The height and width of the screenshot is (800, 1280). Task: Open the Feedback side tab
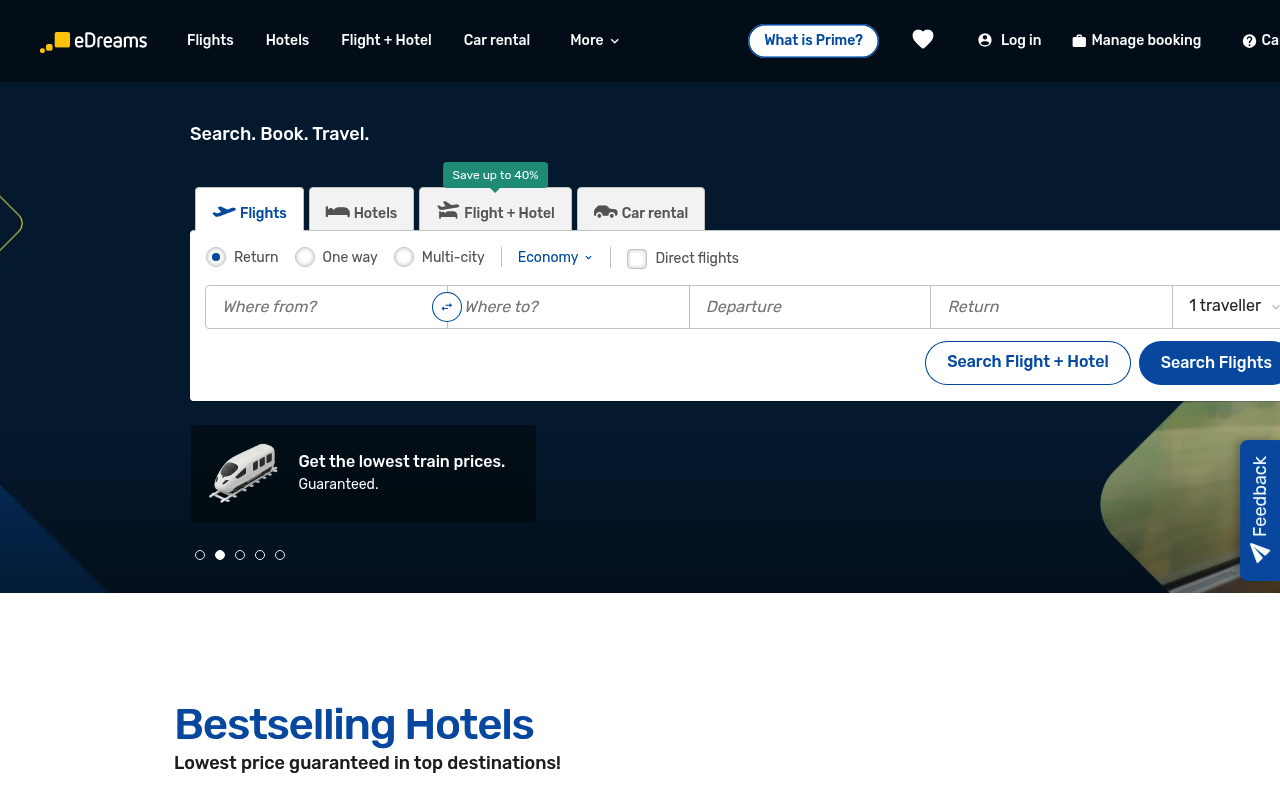[x=1260, y=510]
